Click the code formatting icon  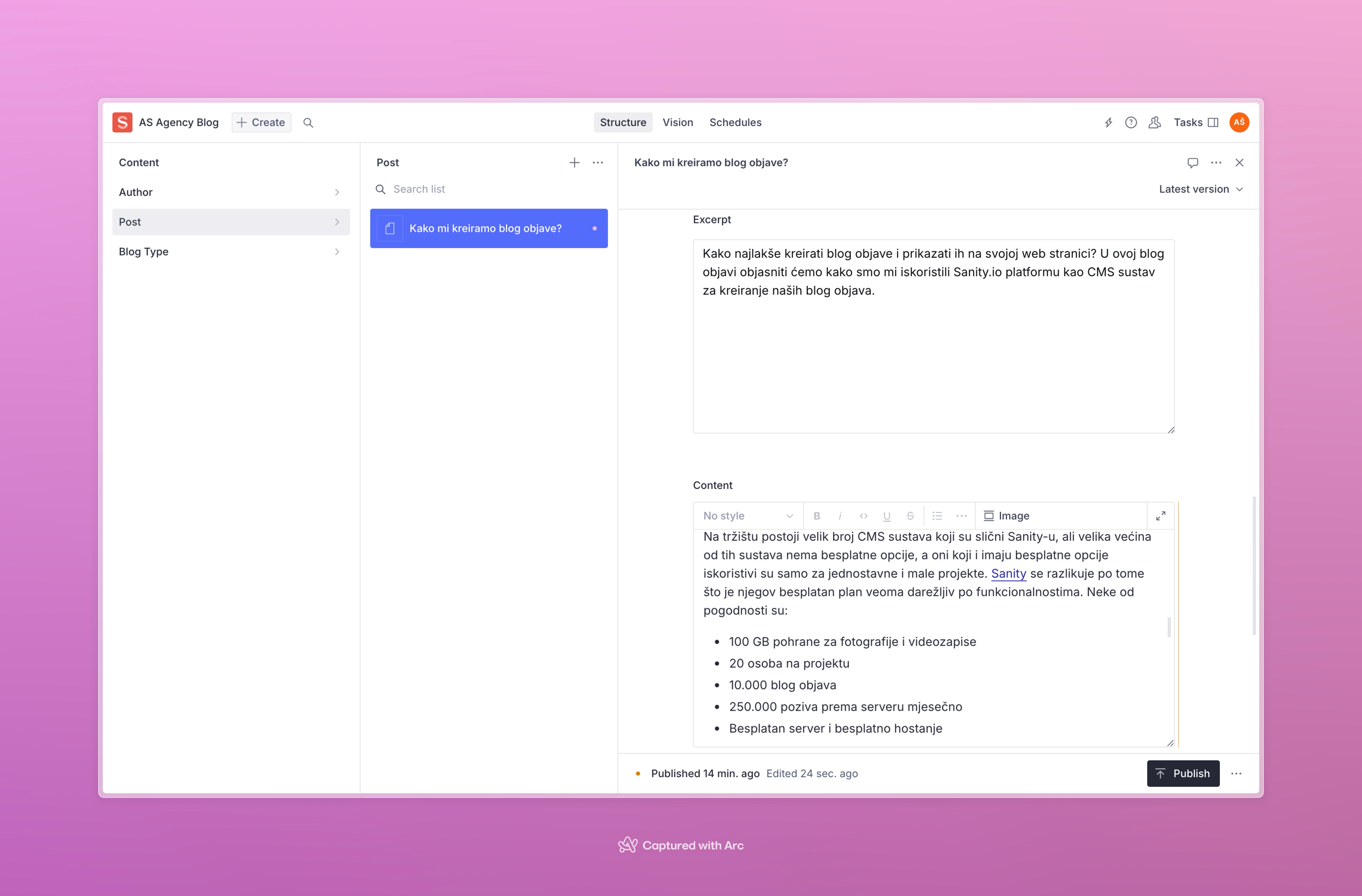(863, 515)
